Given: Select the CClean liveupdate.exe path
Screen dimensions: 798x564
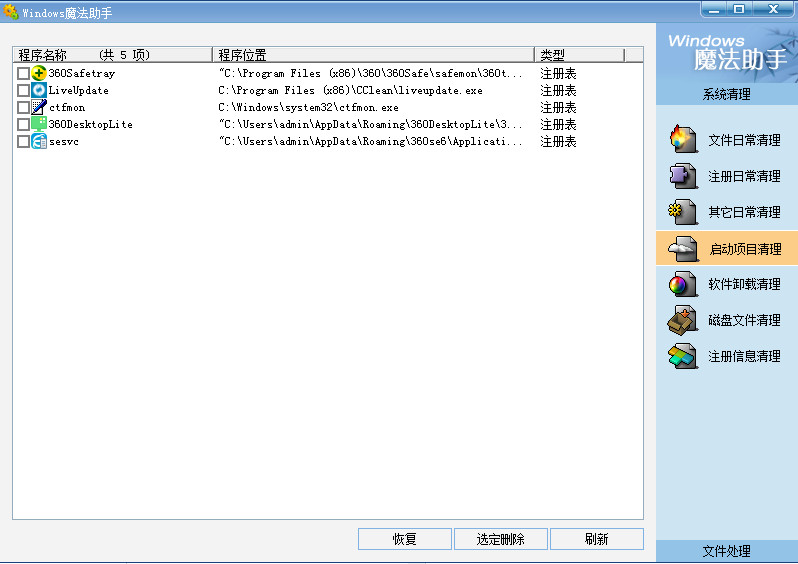Looking at the screenshot, I should click(350, 91).
